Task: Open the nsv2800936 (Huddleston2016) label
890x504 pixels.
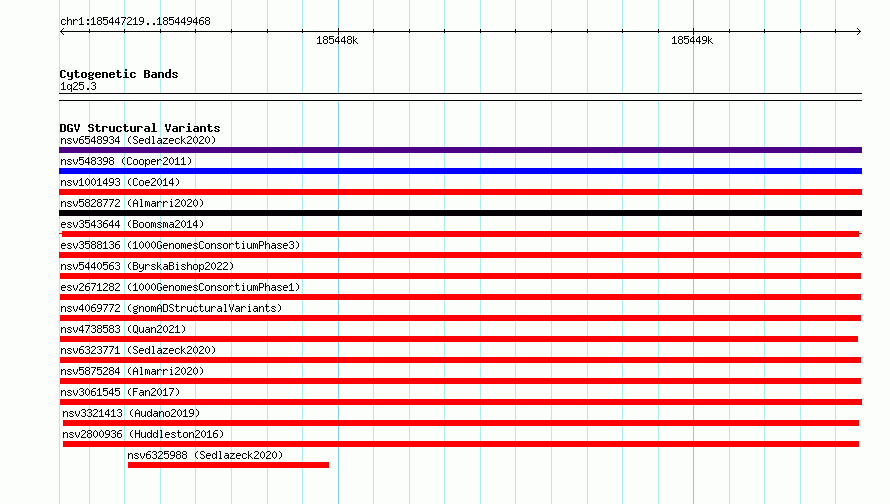Action: pyautogui.click(x=143, y=434)
